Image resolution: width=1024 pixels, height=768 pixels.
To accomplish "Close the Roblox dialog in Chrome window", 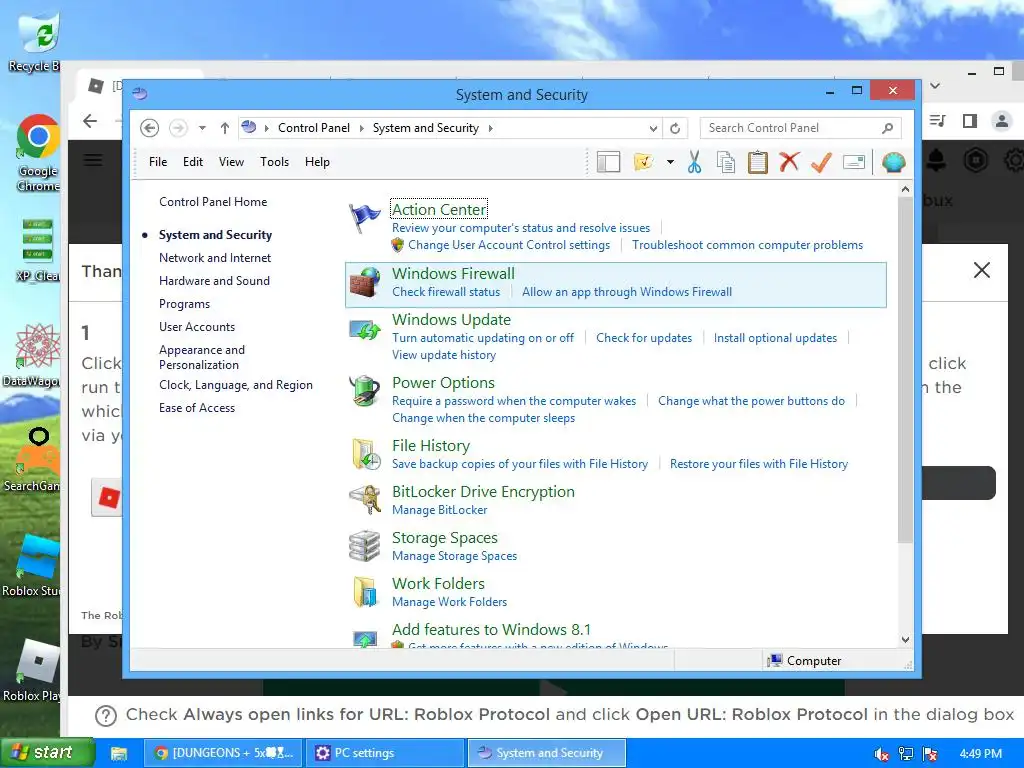I will pos(982,270).
